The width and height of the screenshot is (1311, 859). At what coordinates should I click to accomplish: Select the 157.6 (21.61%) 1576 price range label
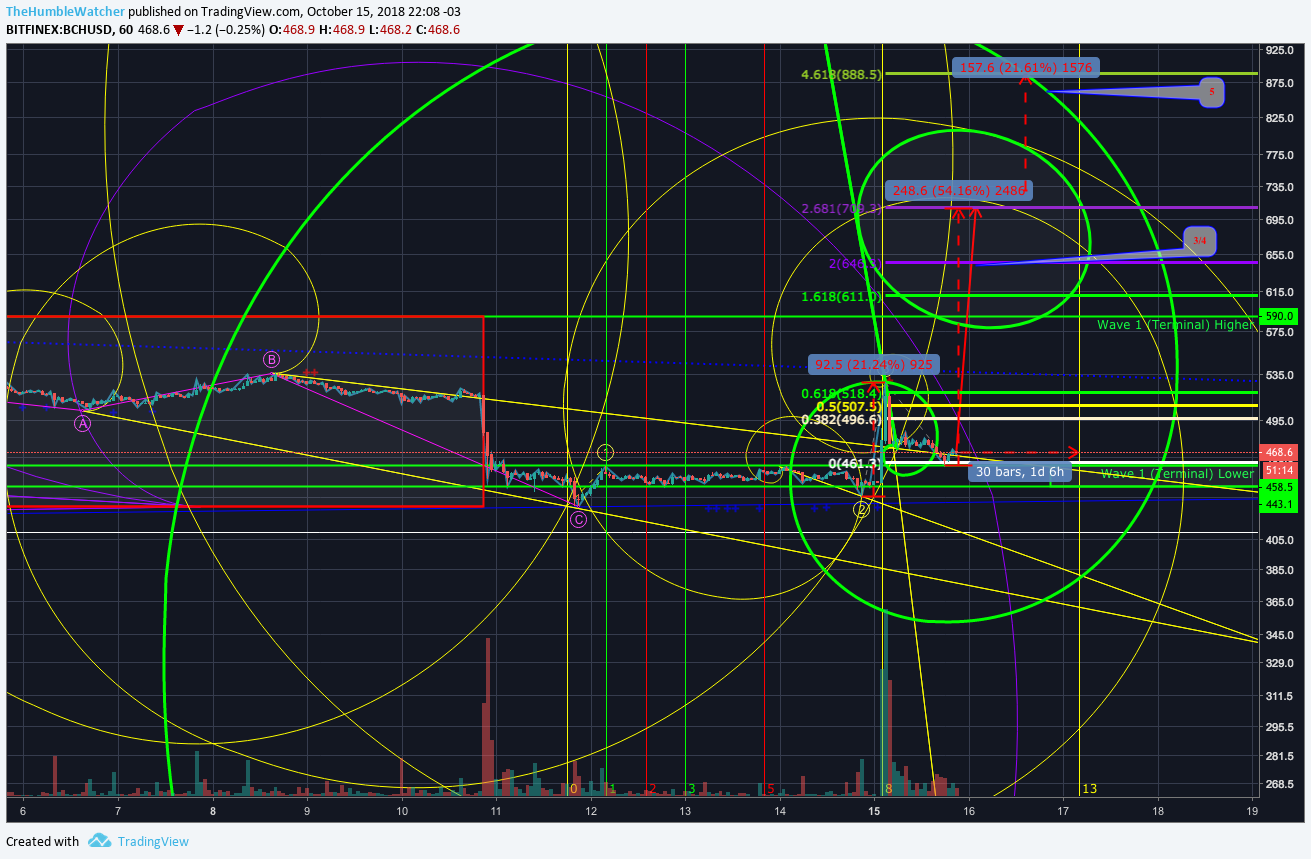tap(1025, 68)
